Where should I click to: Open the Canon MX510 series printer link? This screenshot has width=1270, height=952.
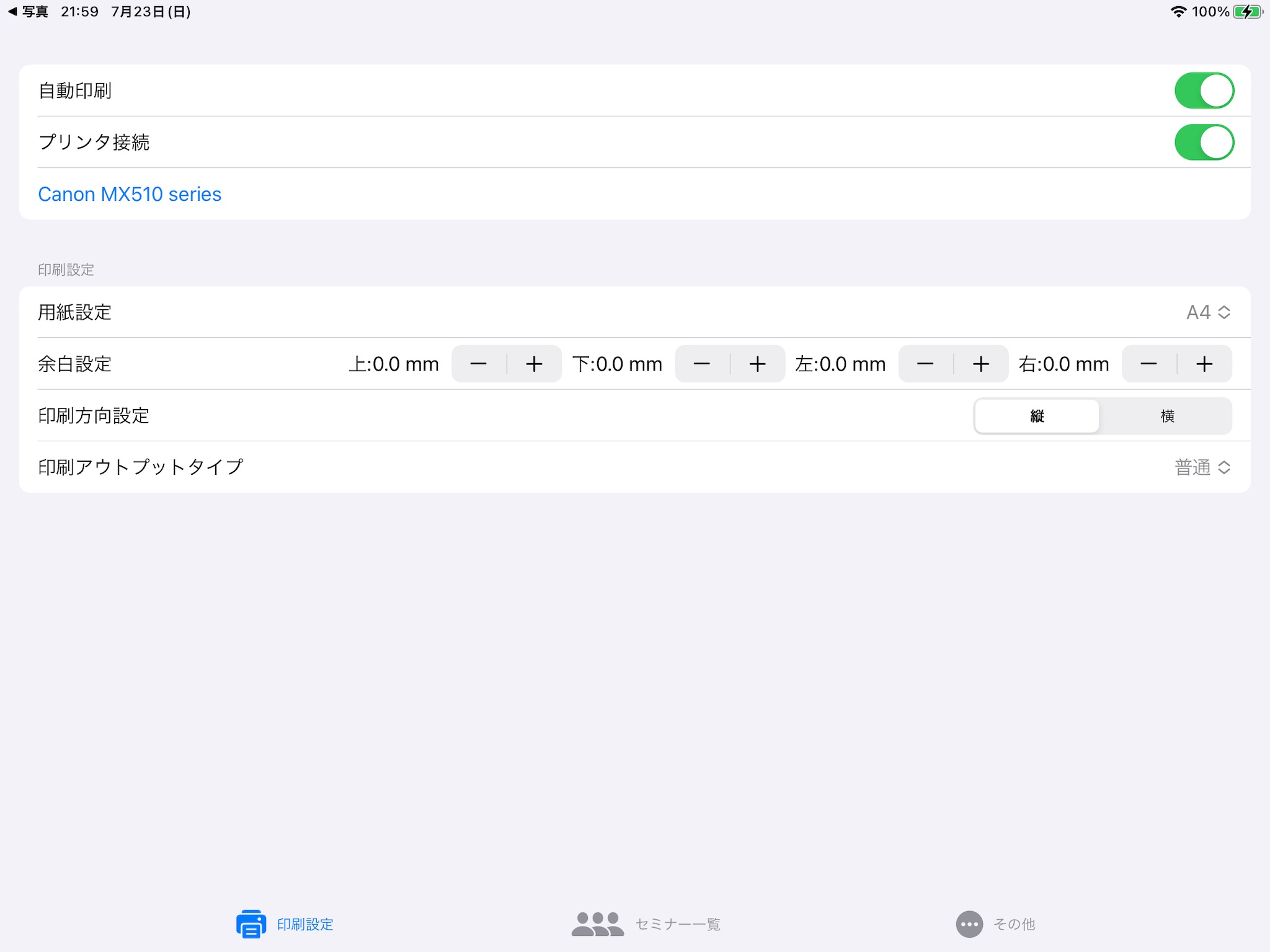point(130,194)
